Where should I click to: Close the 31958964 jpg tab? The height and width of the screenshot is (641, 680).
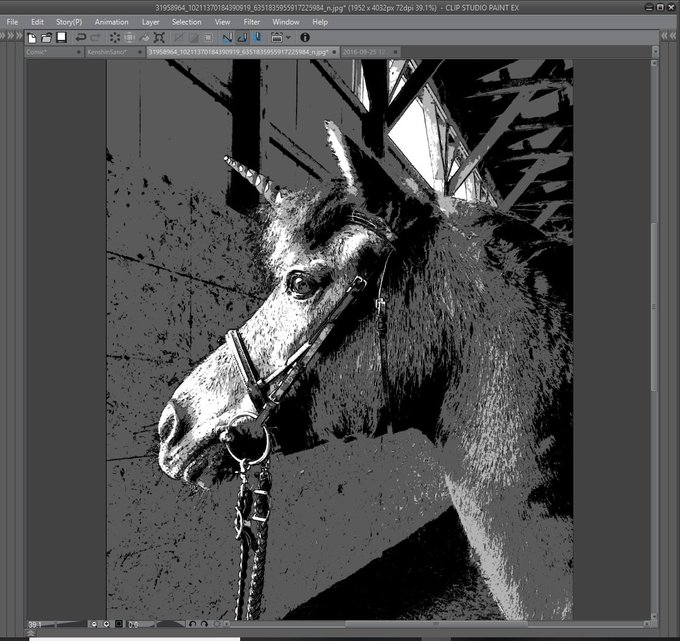(334, 52)
